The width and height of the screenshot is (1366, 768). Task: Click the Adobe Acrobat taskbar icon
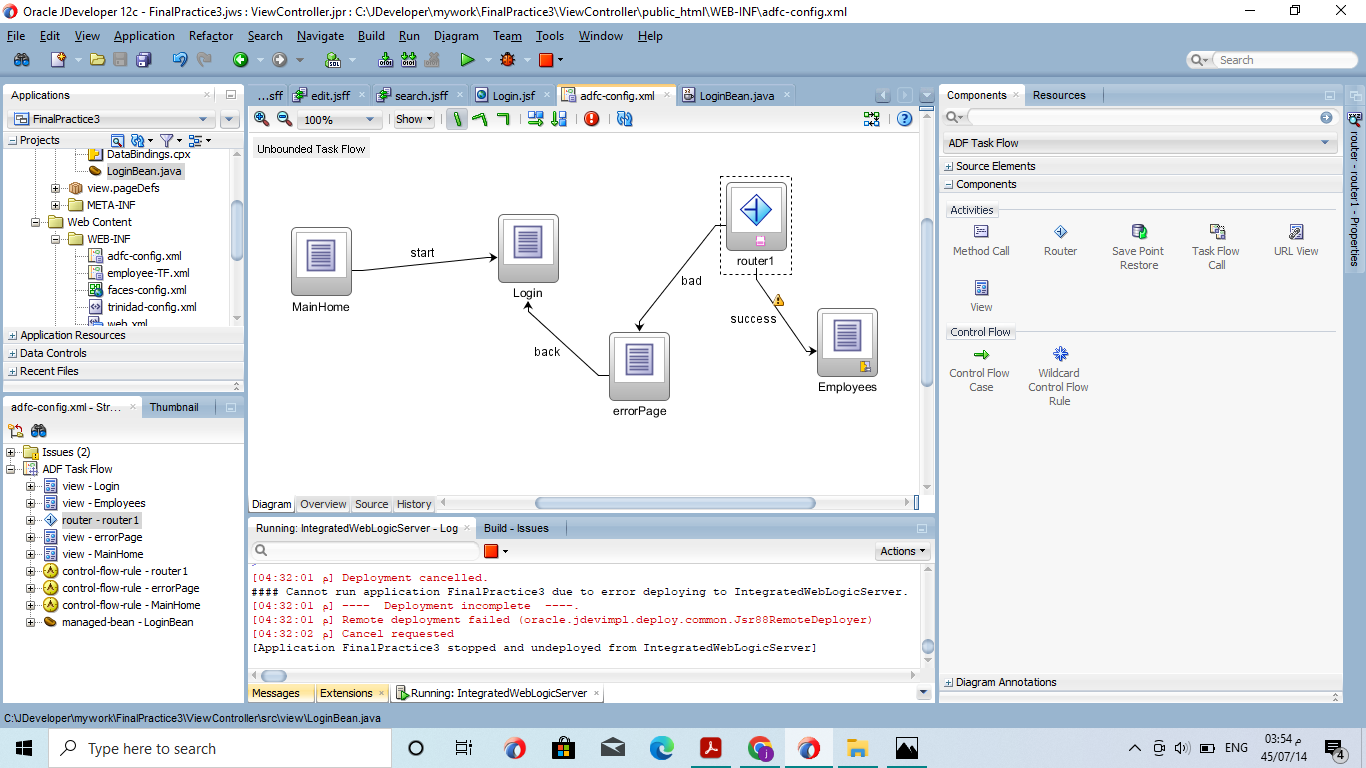[711, 748]
